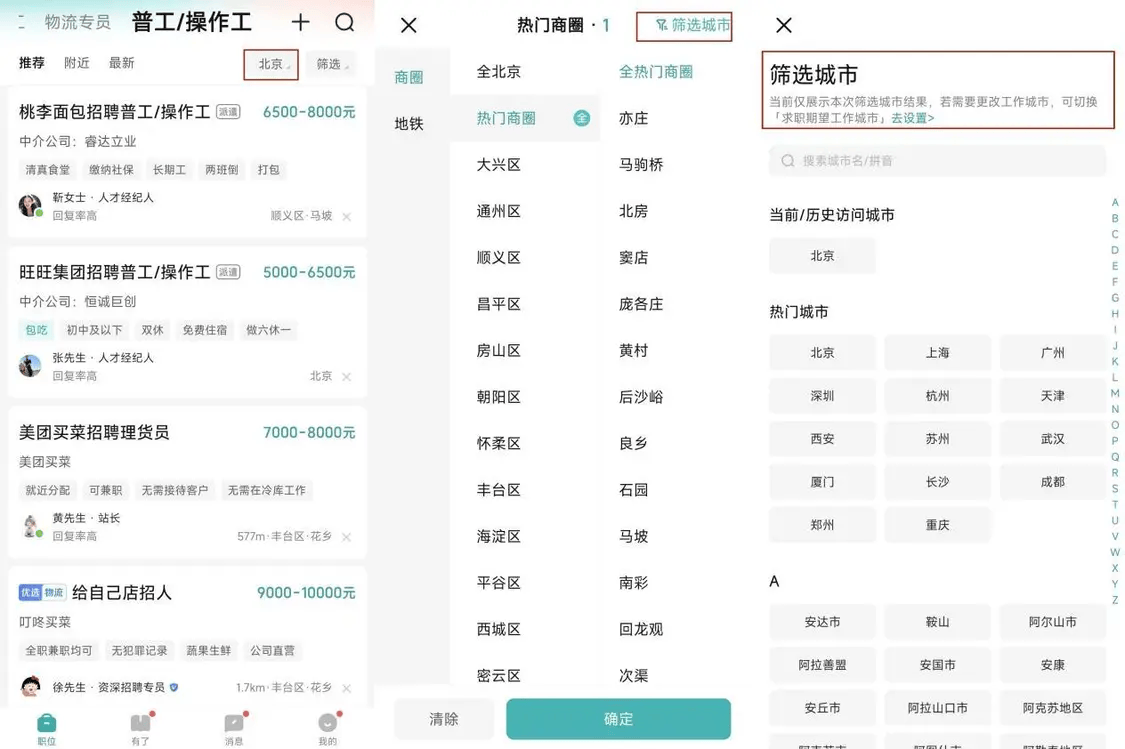Screen dimensions: 1125x749
Task: Open 给自己店招人 job title
Action: [122, 593]
